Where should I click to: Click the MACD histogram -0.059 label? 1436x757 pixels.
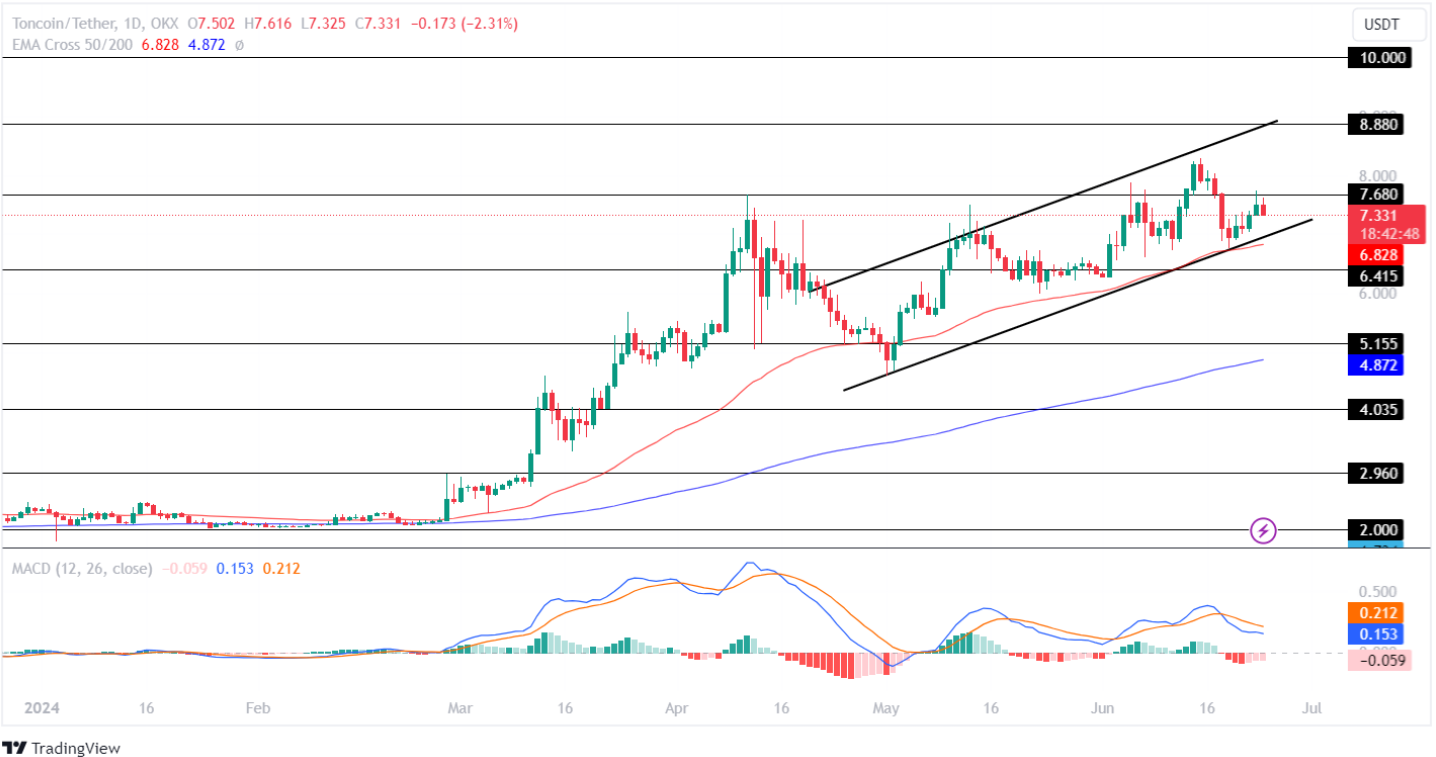(x=1379, y=660)
